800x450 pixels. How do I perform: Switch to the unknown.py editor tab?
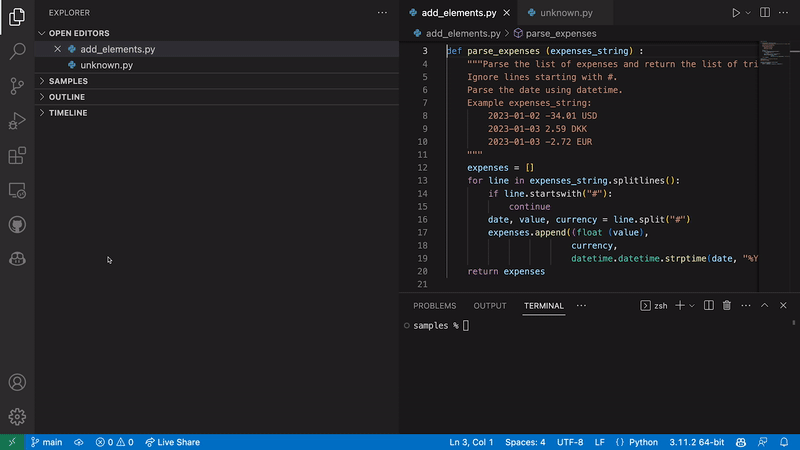(565, 13)
